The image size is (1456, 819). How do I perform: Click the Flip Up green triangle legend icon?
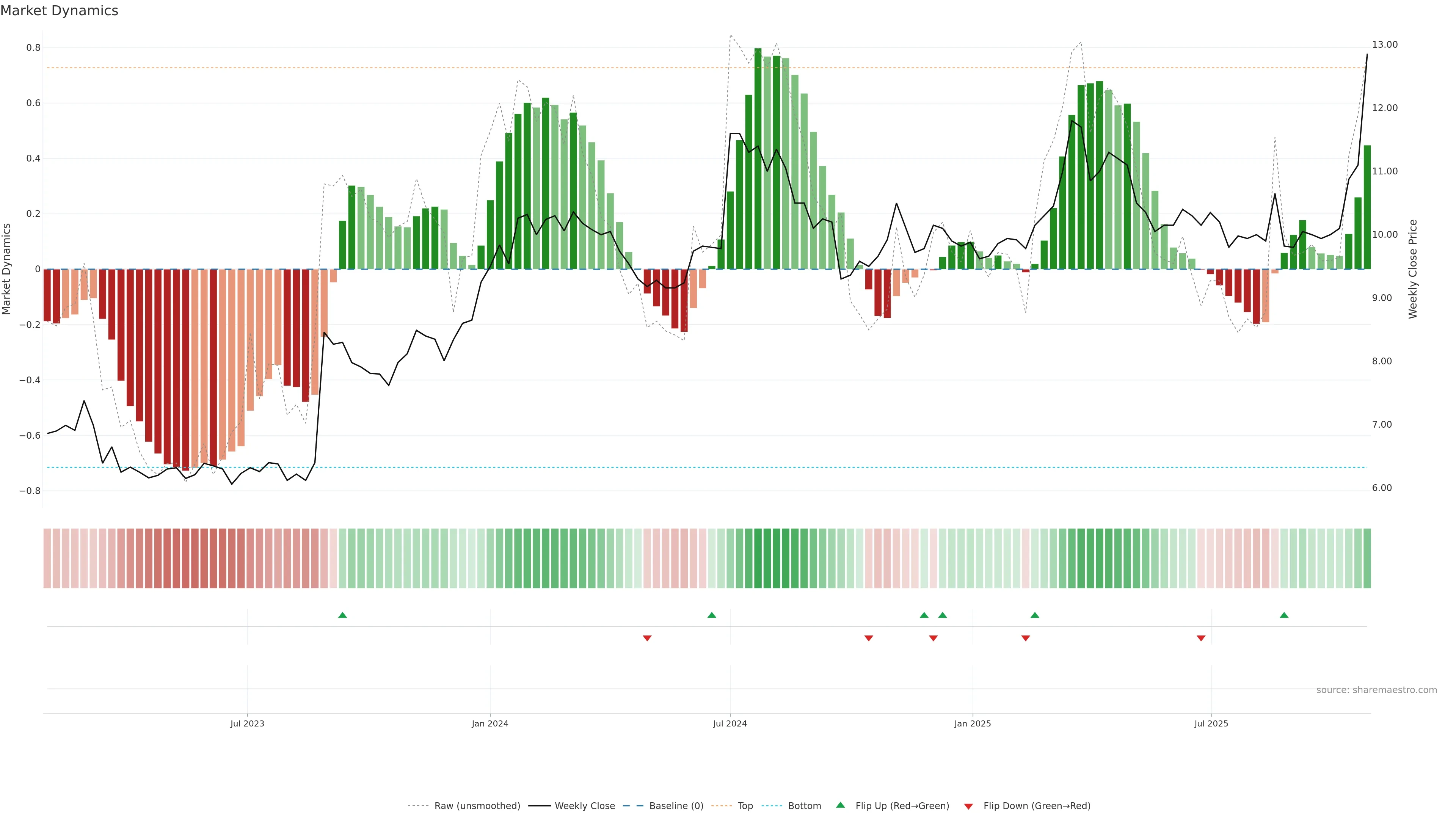(840, 805)
